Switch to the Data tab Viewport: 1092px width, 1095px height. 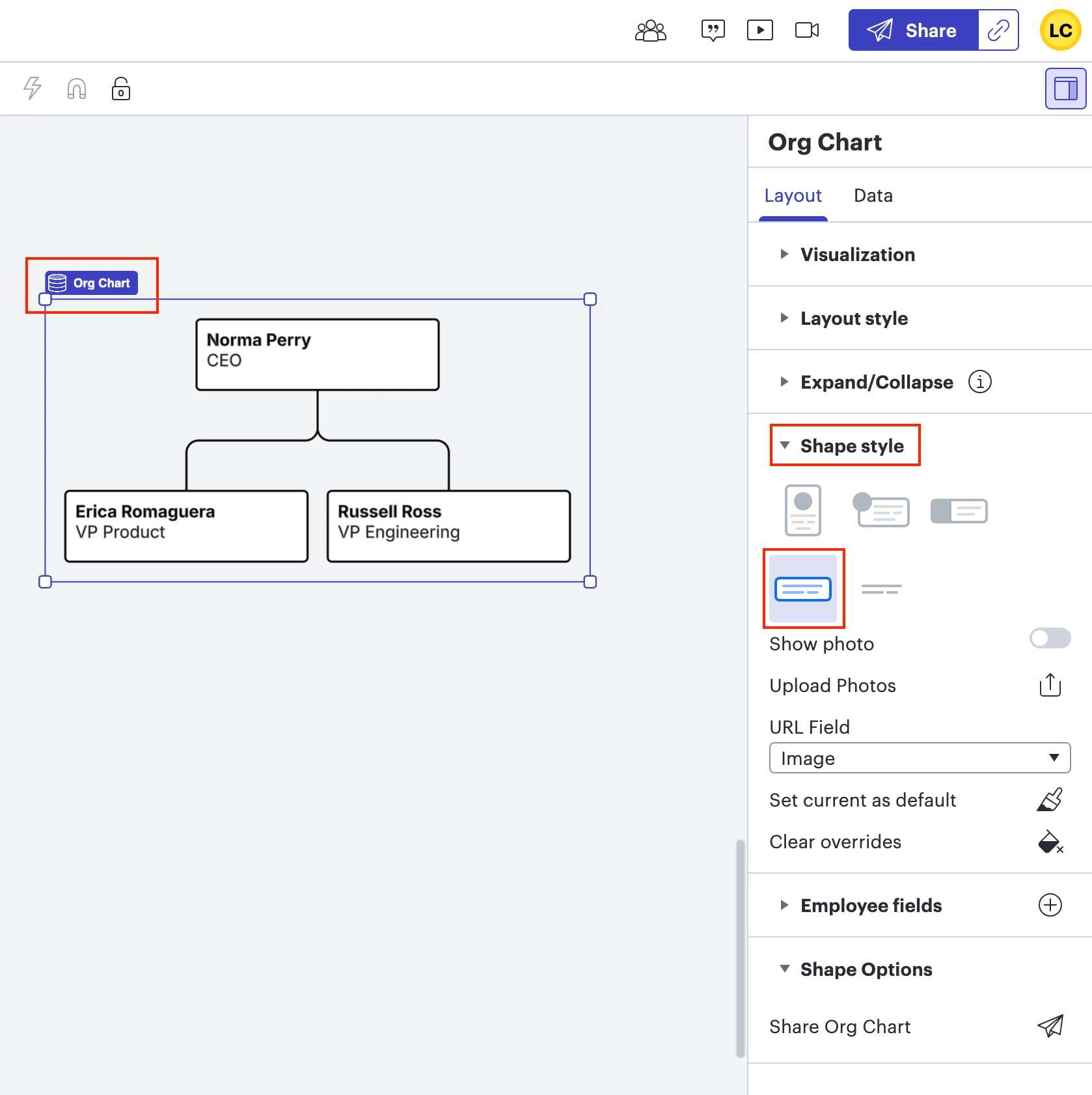(873, 196)
